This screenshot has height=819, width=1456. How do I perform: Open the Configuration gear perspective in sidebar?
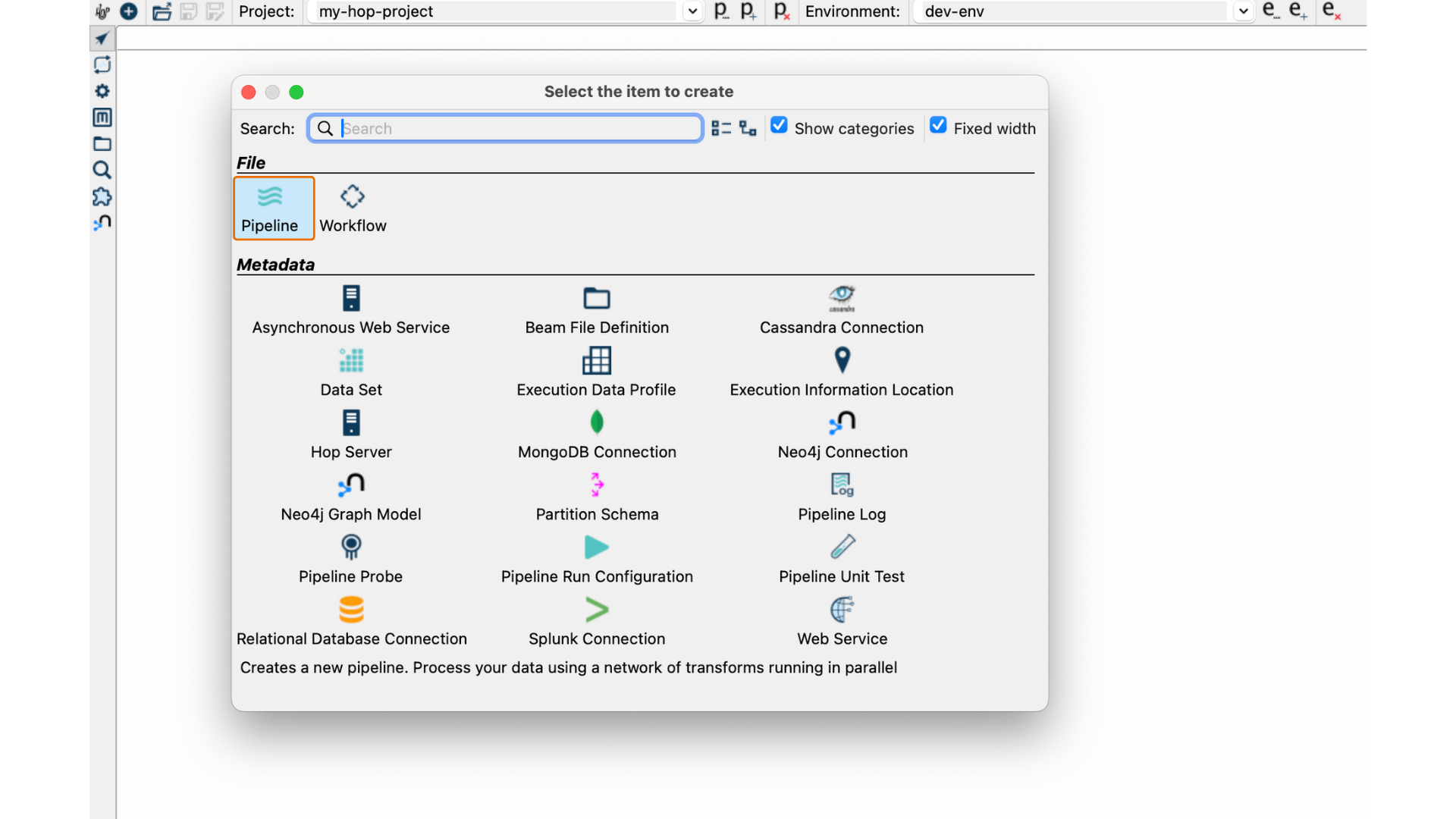coord(102,91)
